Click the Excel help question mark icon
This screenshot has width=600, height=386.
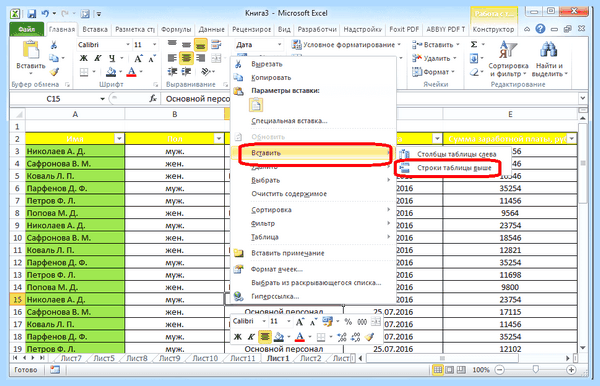[540, 29]
